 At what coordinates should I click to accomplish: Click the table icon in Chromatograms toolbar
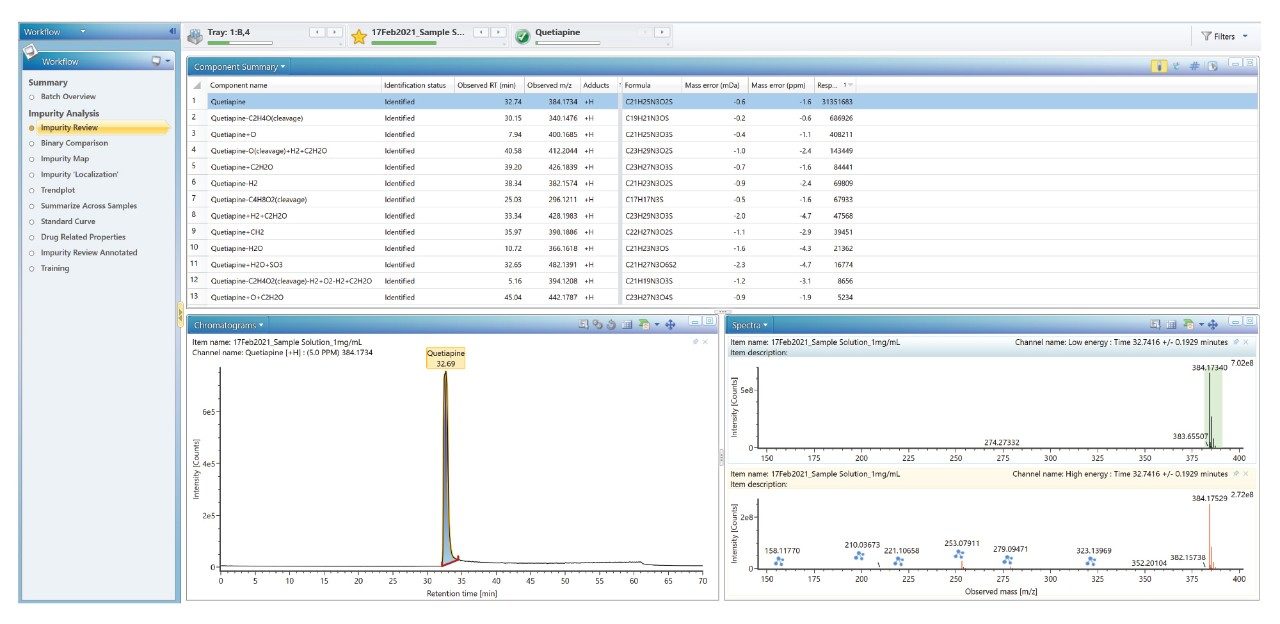627,325
